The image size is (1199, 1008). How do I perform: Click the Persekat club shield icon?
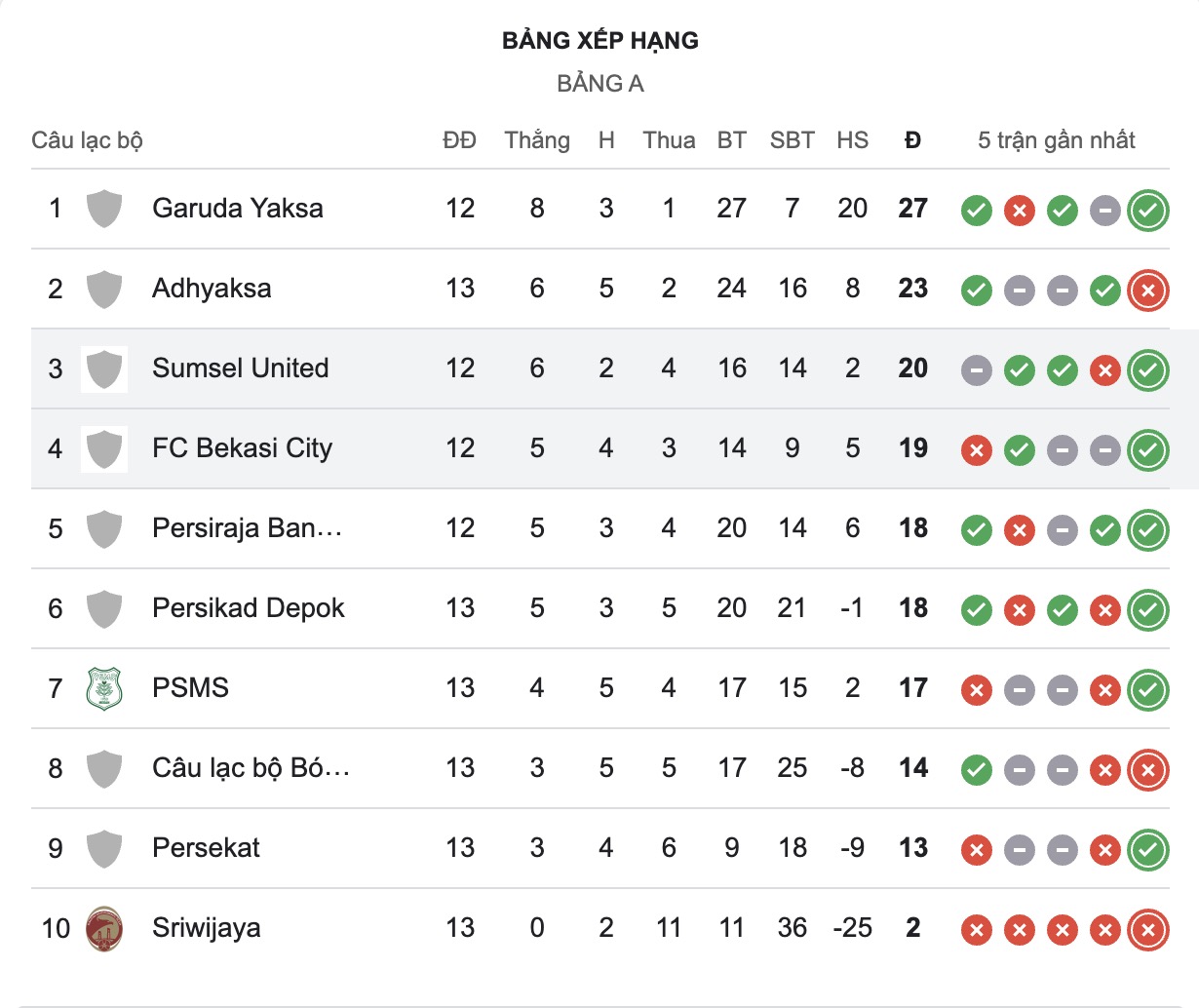tap(104, 848)
